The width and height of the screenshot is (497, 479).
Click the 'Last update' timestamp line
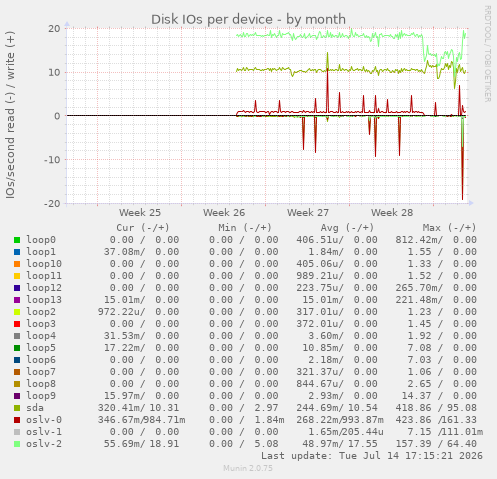372,456
